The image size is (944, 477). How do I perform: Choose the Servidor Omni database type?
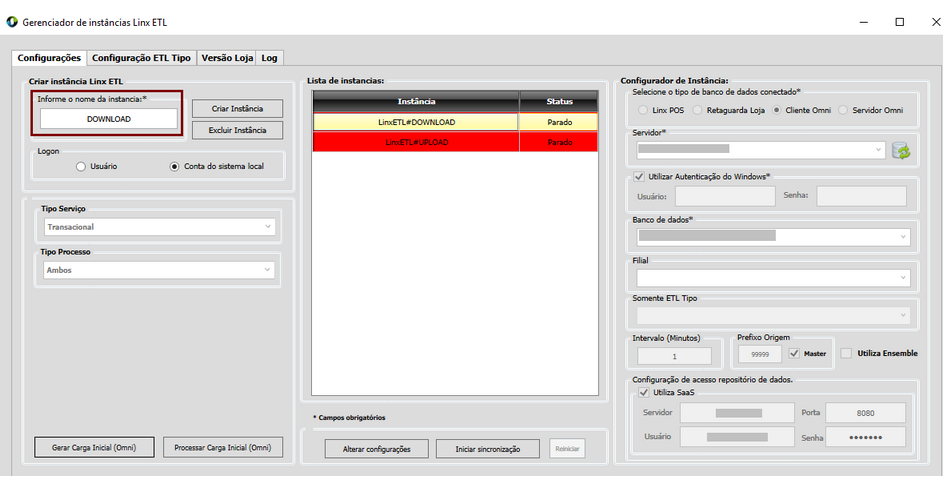[x=843, y=110]
